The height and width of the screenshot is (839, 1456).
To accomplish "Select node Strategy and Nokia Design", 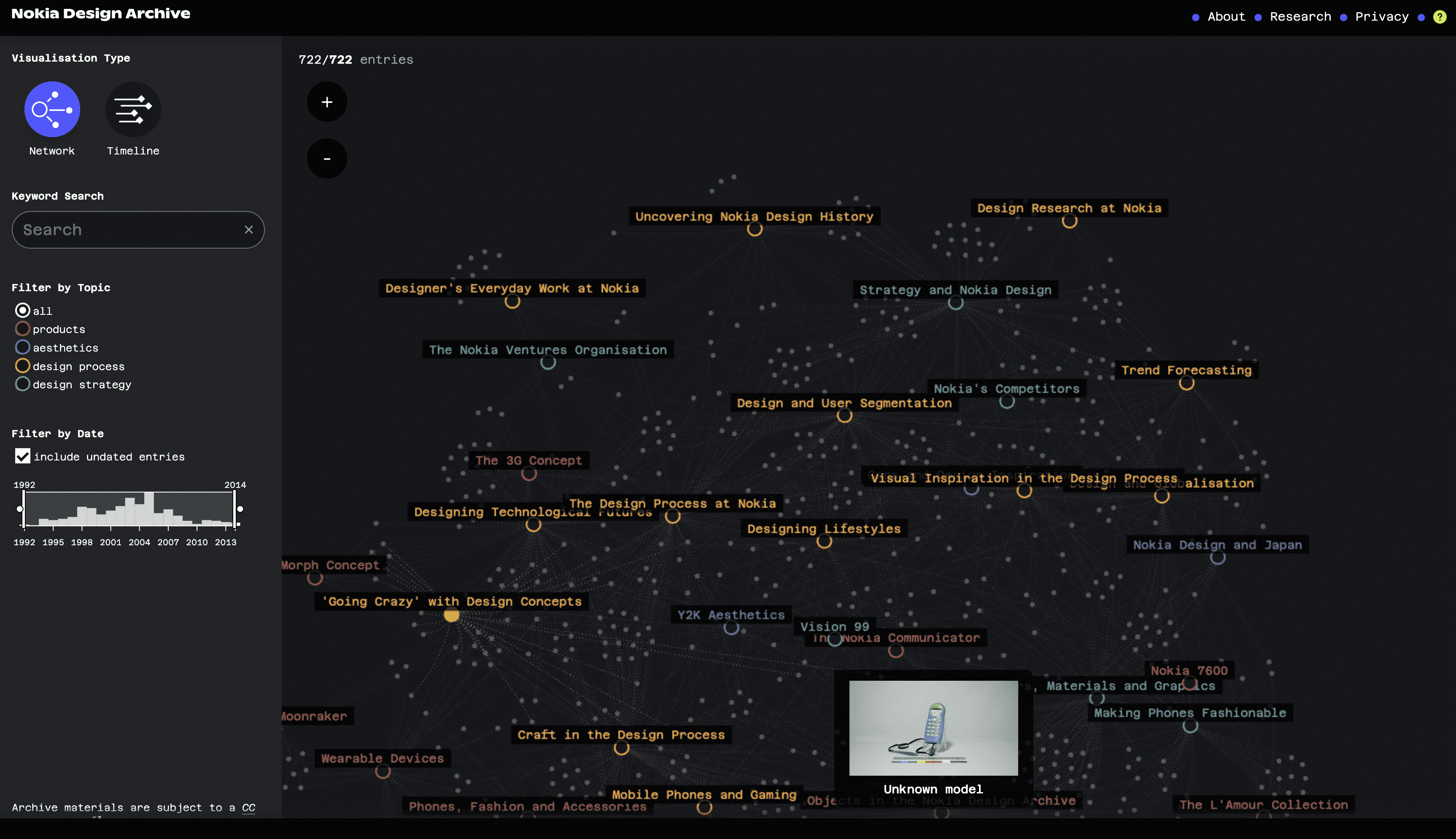I will (x=956, y=303).
